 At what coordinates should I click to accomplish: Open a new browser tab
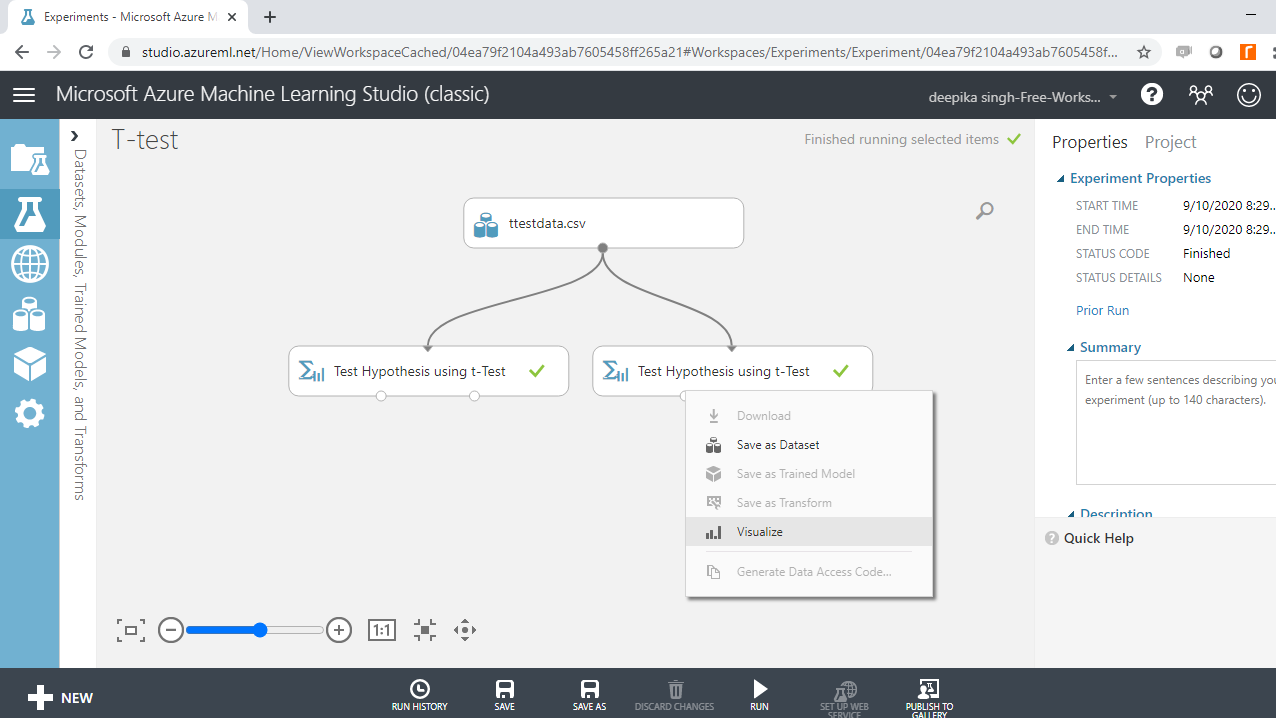point(270,17)
